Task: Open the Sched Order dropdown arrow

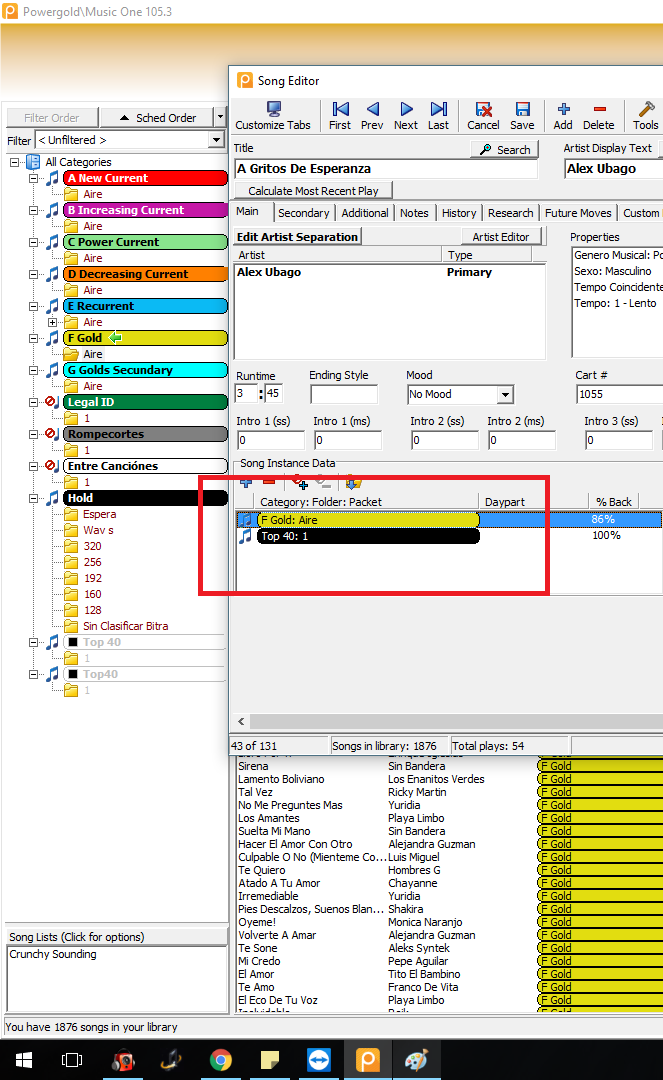Action: (220, 117)
